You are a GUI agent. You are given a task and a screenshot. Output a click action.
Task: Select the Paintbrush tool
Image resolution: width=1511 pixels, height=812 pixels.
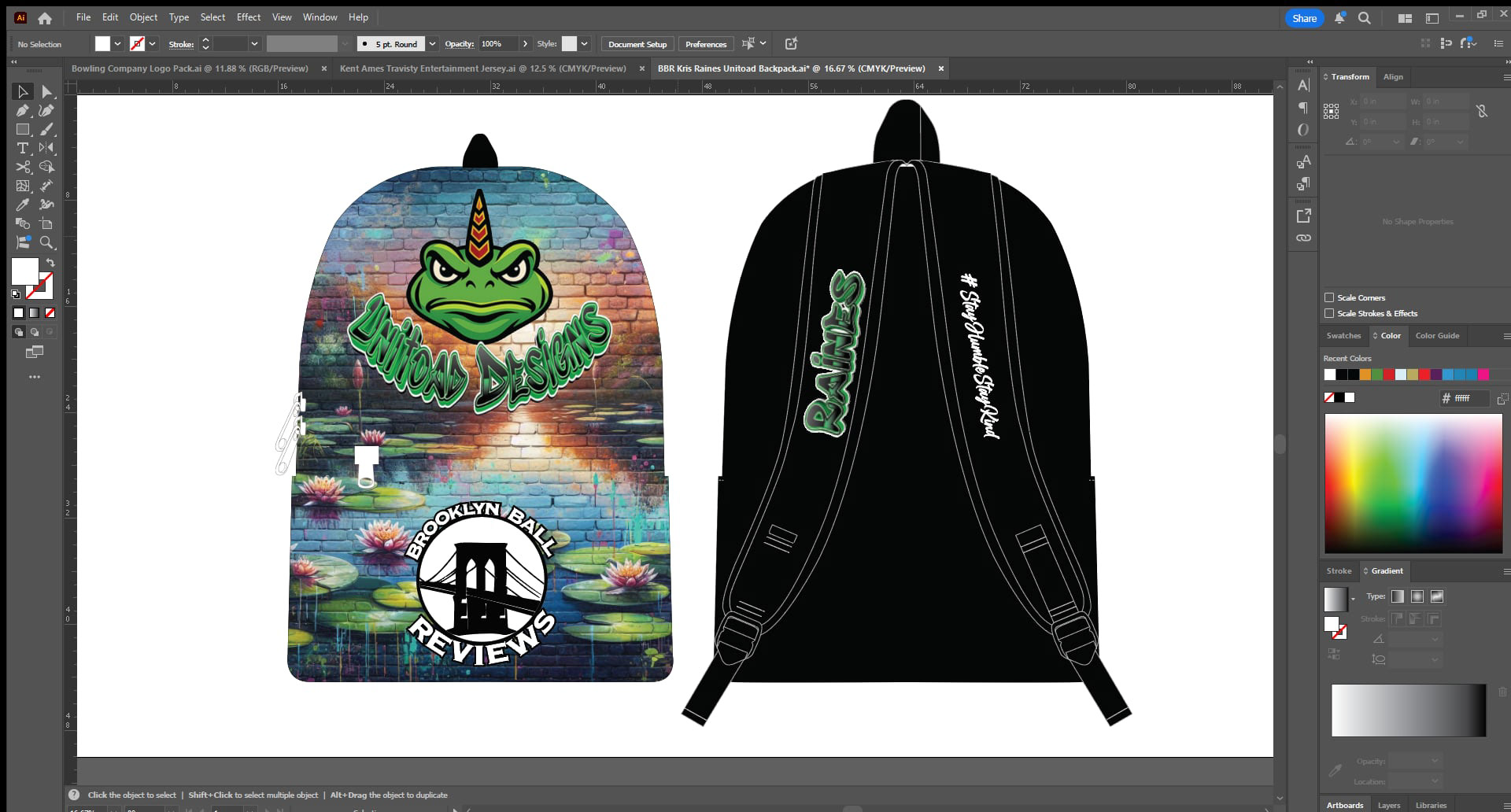coord(48,130)
